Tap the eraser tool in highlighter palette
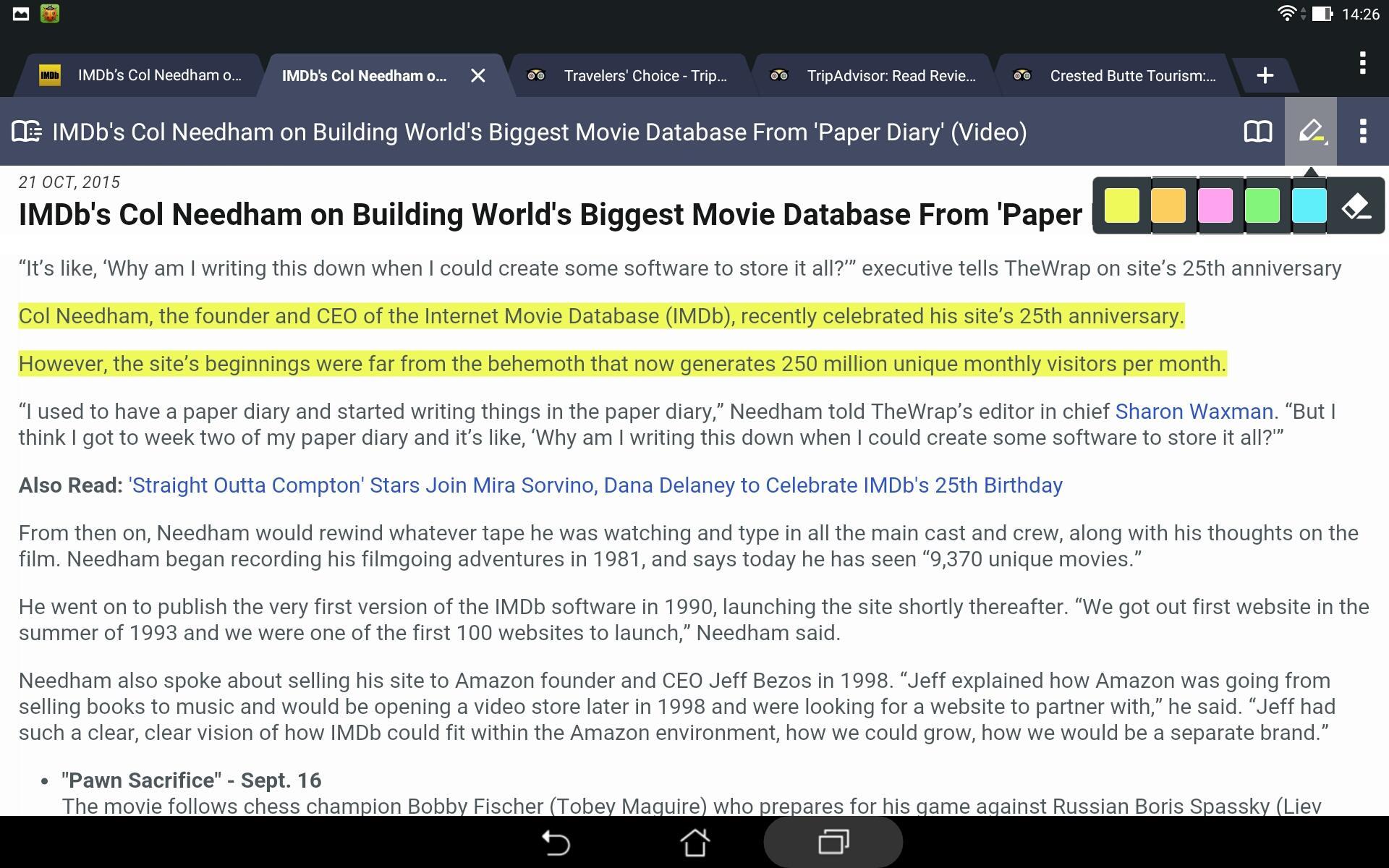This screenshot has width=1389, height=868. [1356, 206]
